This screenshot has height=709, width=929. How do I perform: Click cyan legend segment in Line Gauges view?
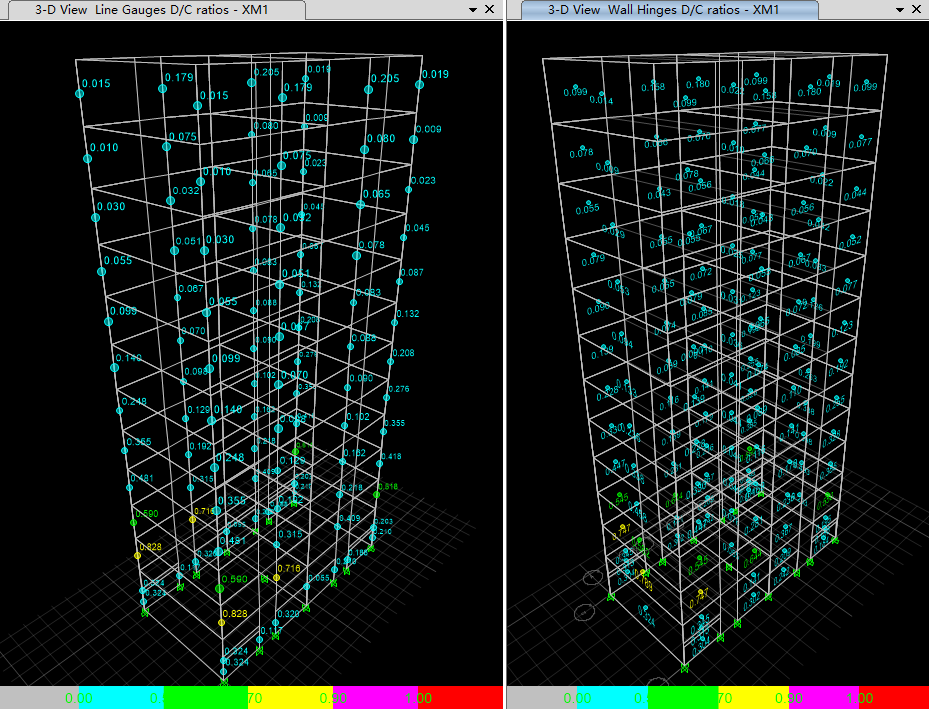click(121, 698)
